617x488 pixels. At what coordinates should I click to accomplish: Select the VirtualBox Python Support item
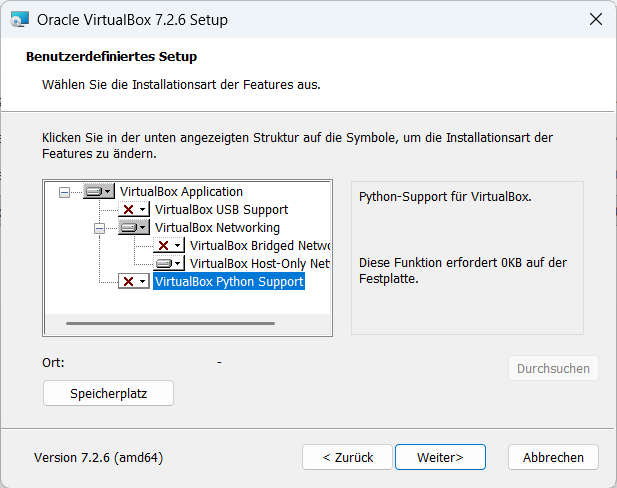point(229,282)
